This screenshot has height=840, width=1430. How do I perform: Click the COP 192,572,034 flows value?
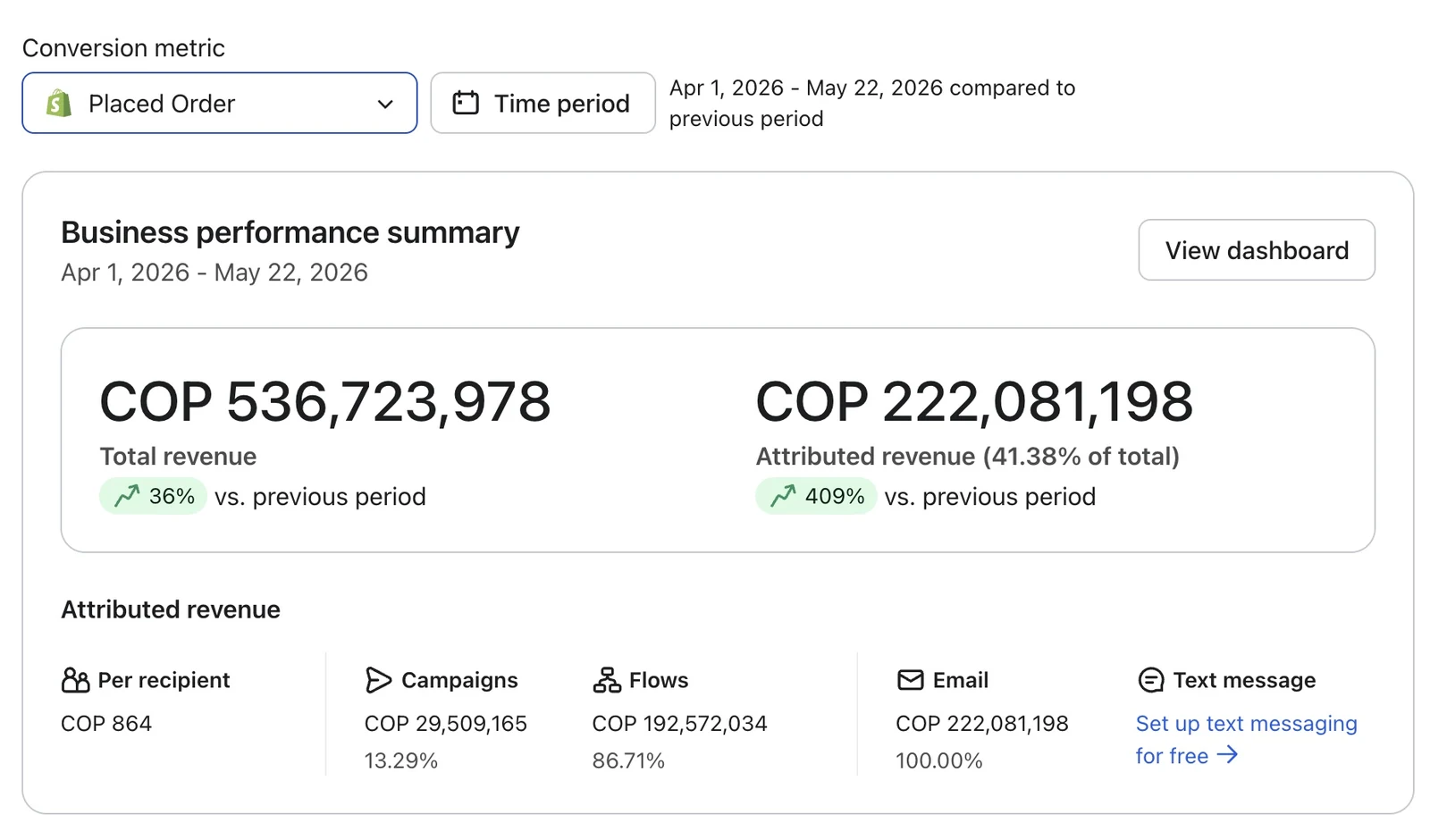tap(680, 724)
